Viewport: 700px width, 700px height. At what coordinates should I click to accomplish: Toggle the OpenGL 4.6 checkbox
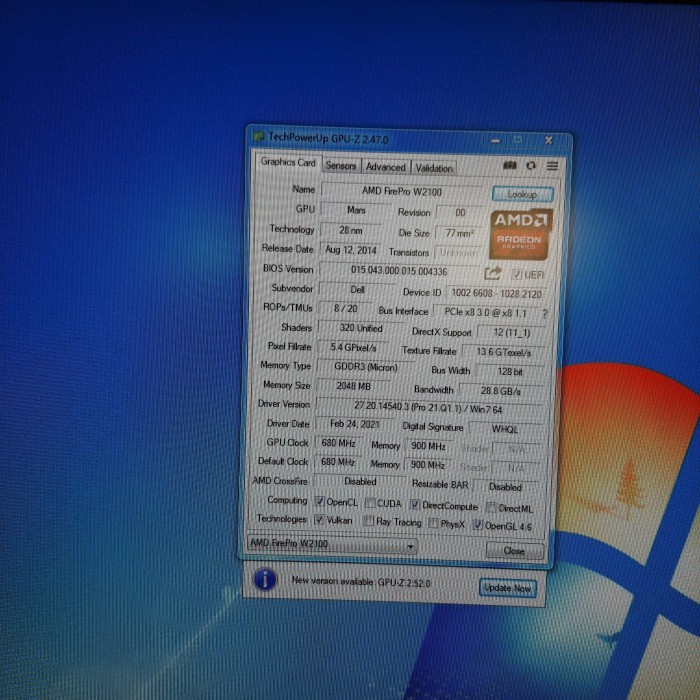[478, 525]
